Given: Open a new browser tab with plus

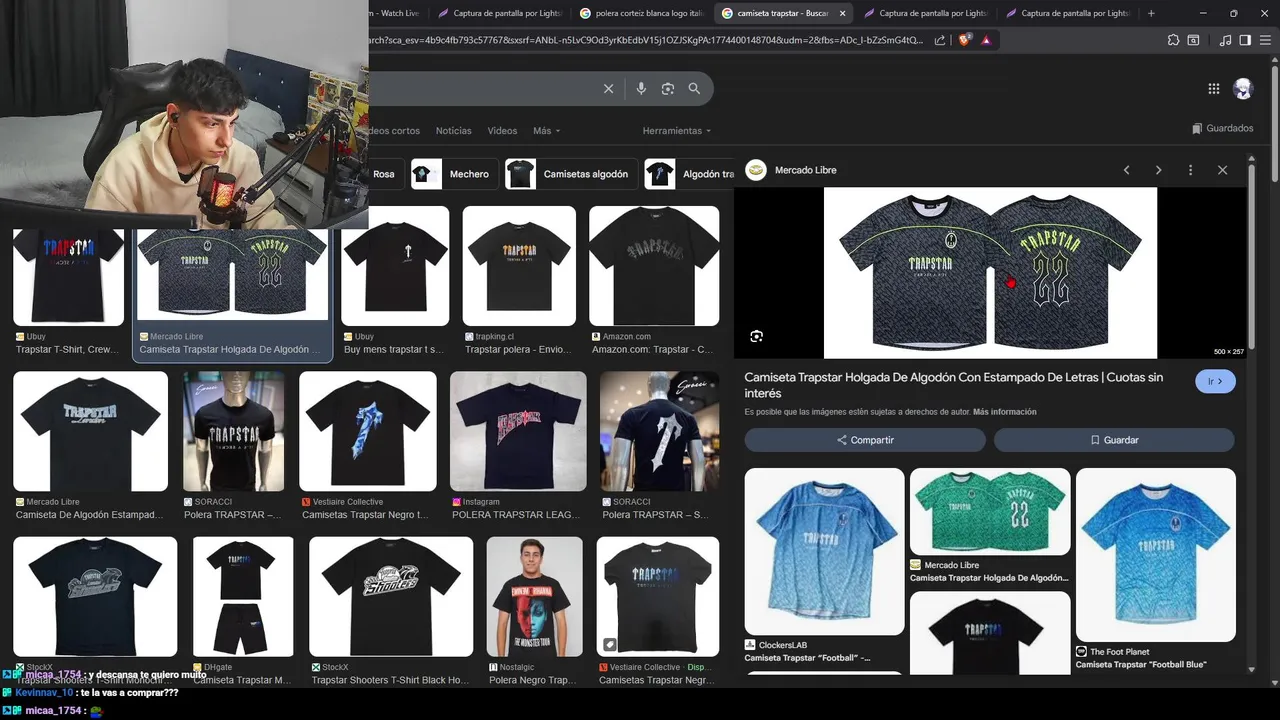Looking at the screenshot, I should click(x=1151, y=13).
